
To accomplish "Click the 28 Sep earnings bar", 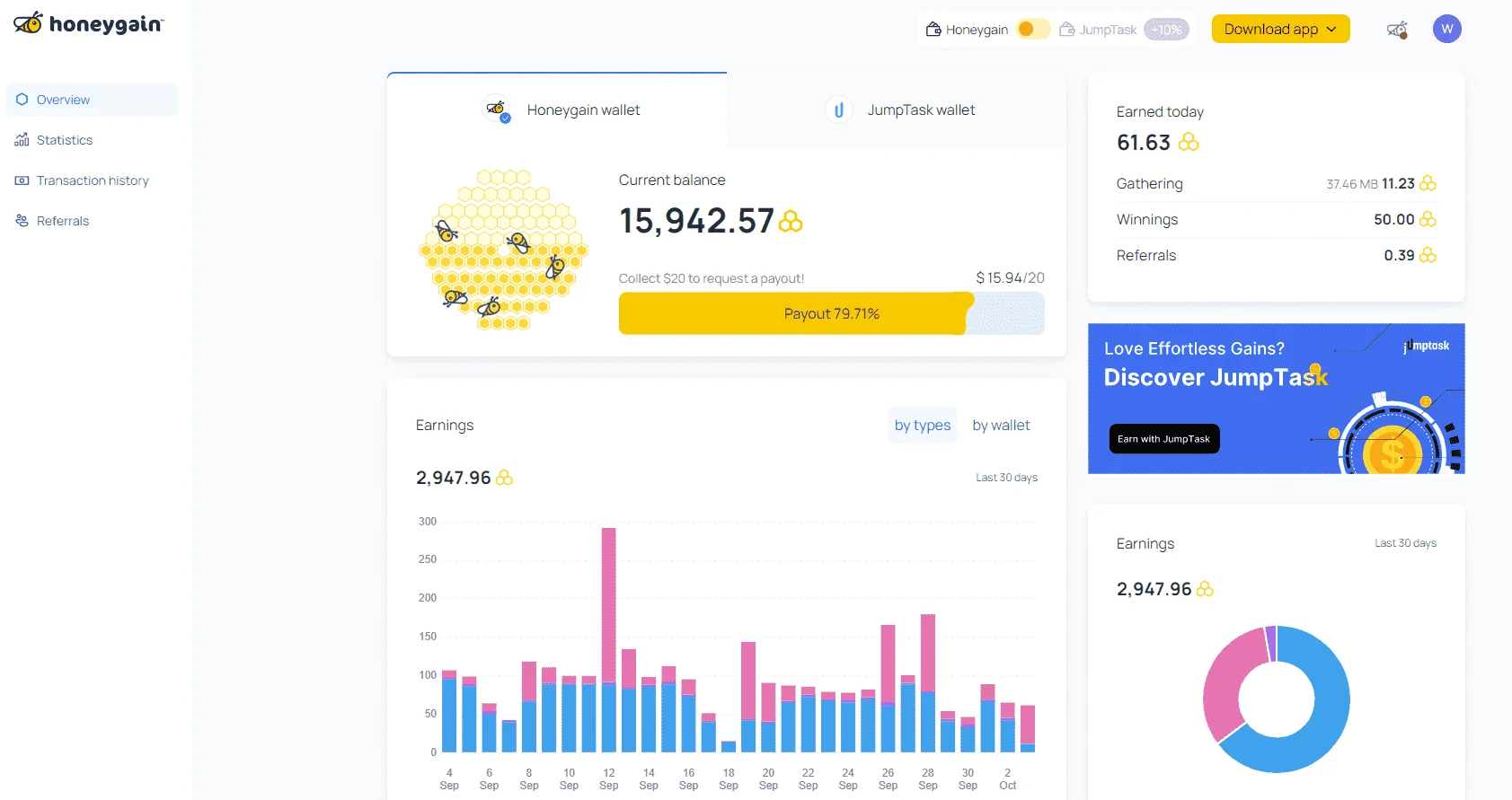I will [928, 682].
